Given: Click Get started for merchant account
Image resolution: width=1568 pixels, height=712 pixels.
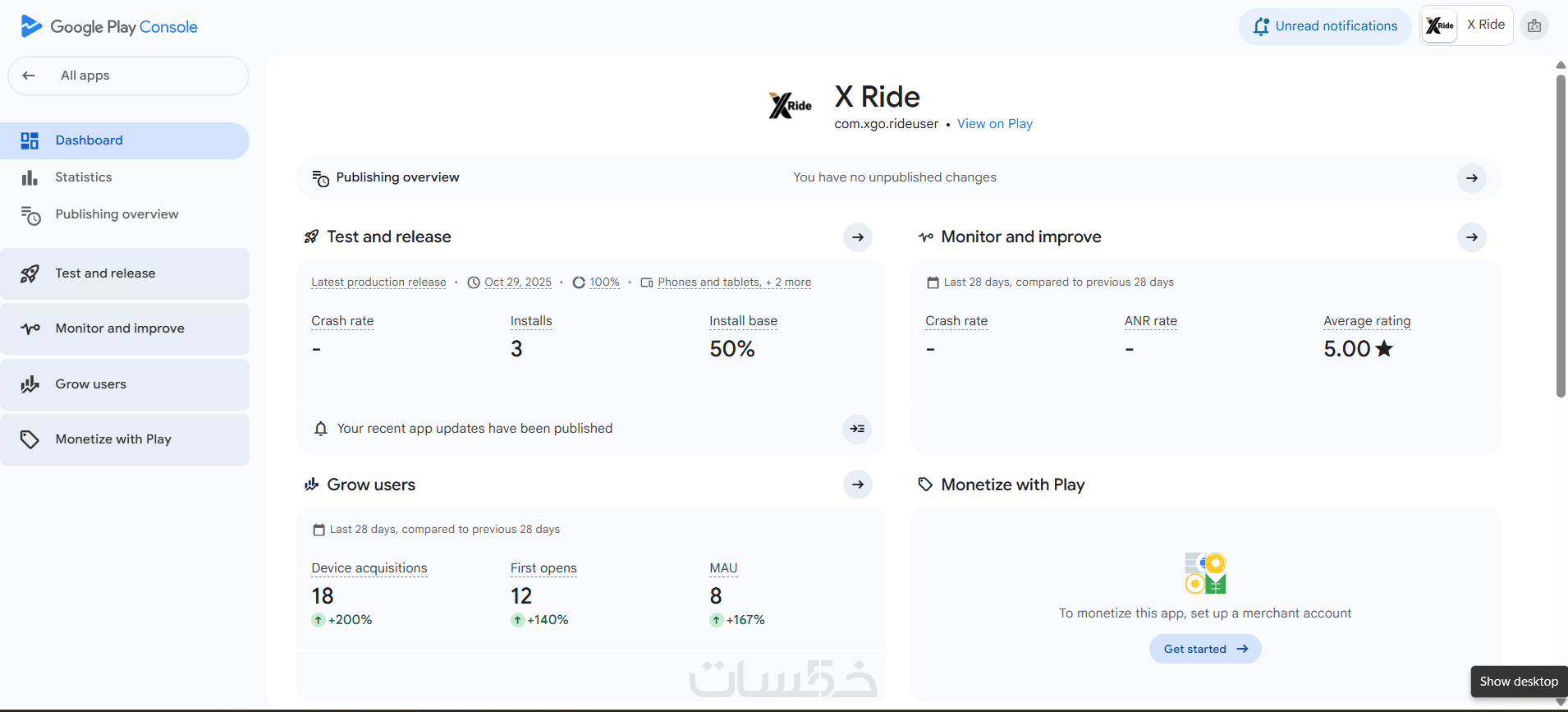Looking at the screenshot, I should (1204, 649).
